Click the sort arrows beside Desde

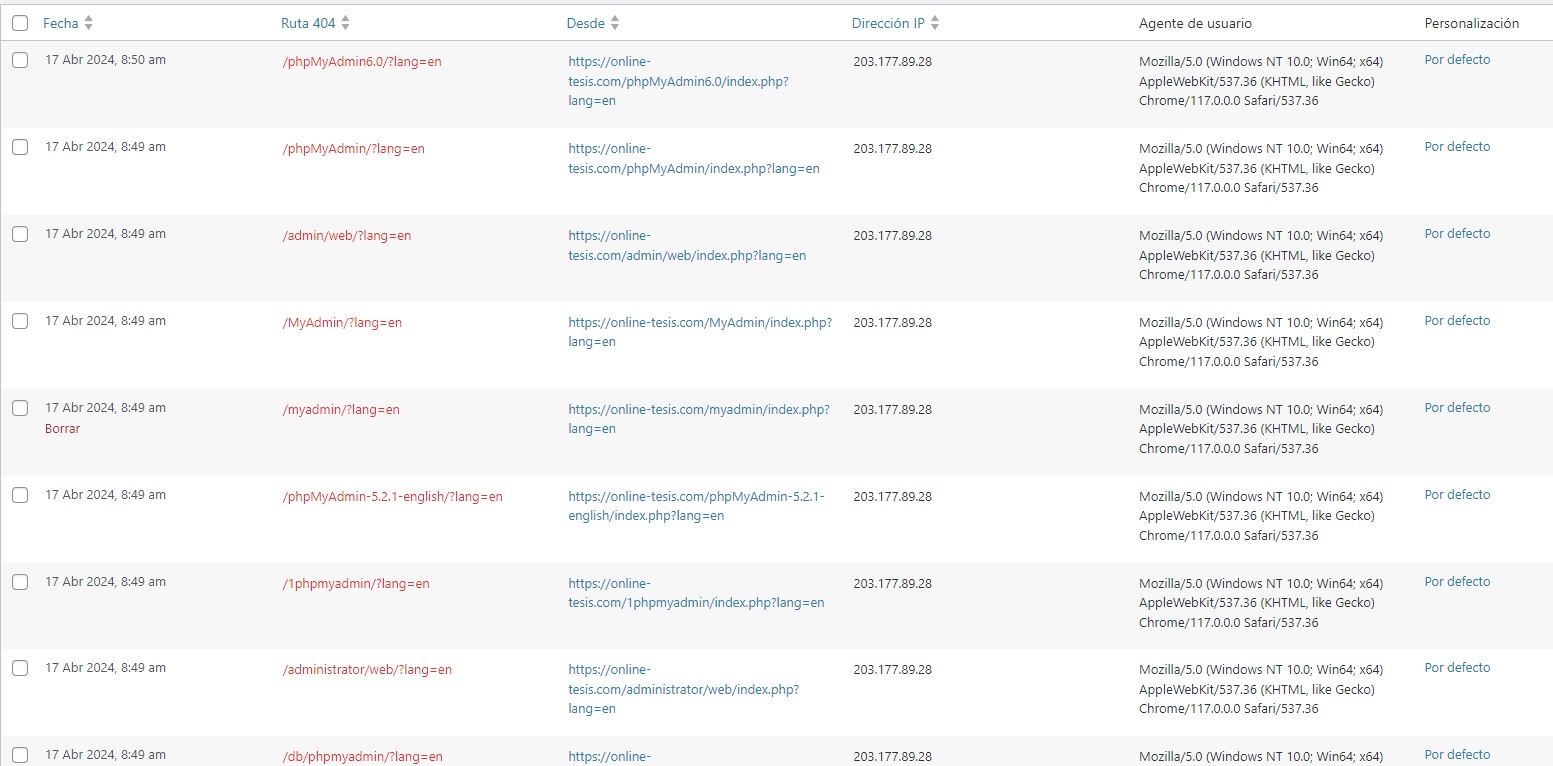615,23
